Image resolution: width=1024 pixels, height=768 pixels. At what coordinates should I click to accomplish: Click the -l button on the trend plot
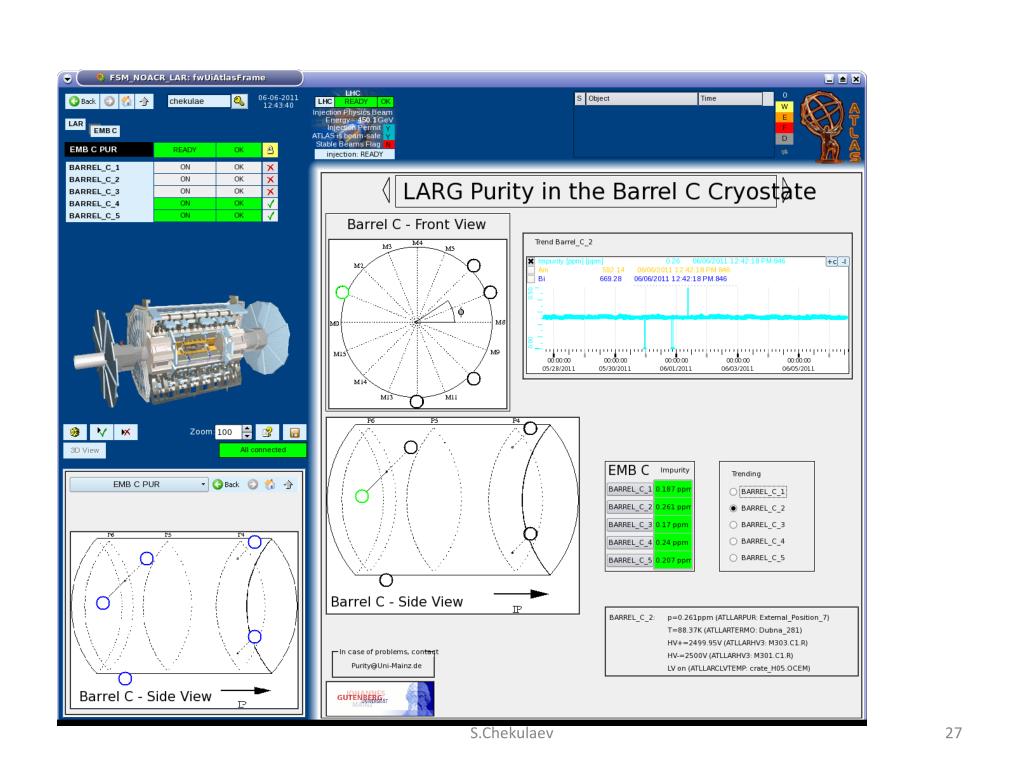(844, 261)
